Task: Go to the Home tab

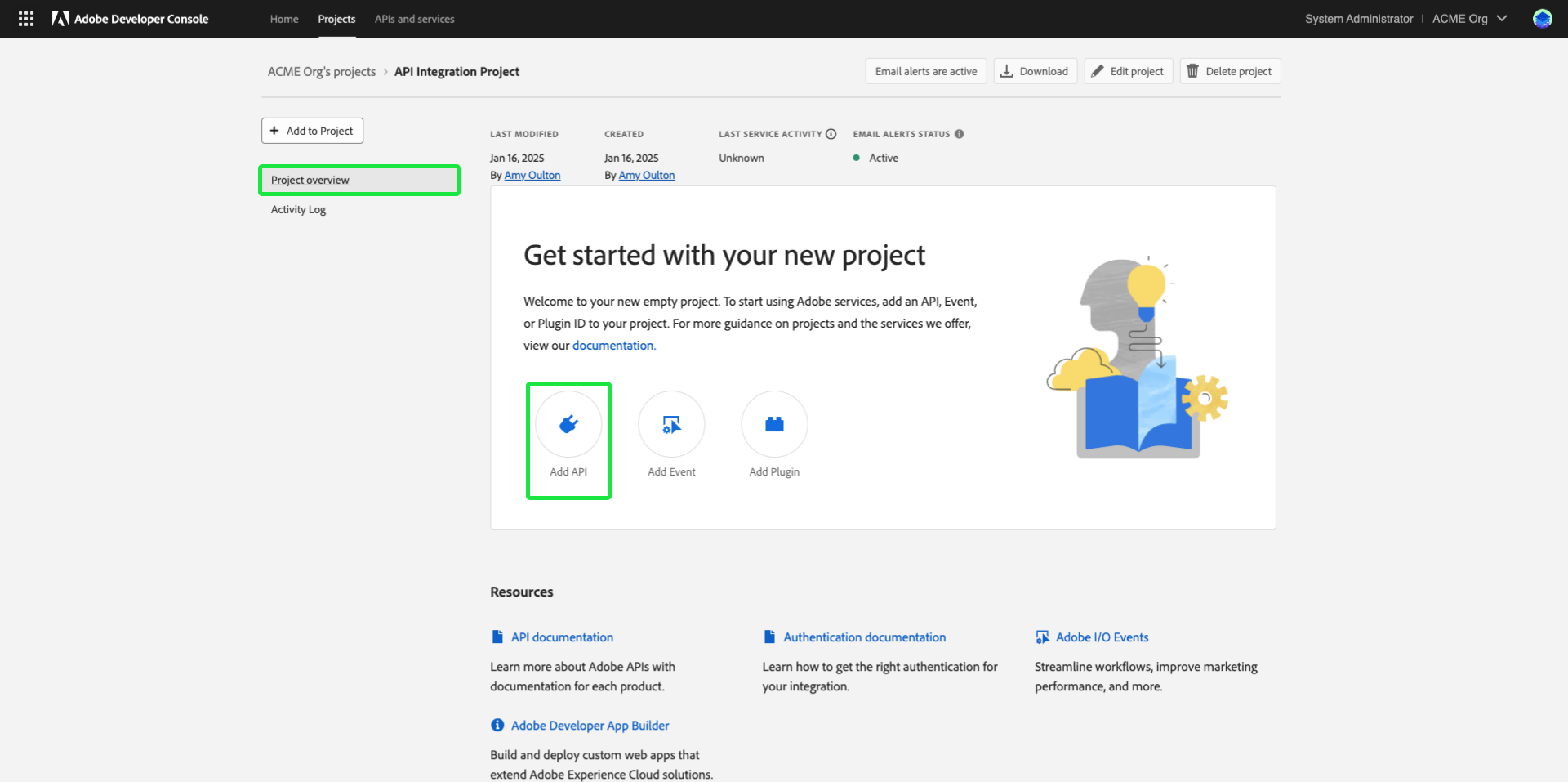Action: (x=284, y=19)
